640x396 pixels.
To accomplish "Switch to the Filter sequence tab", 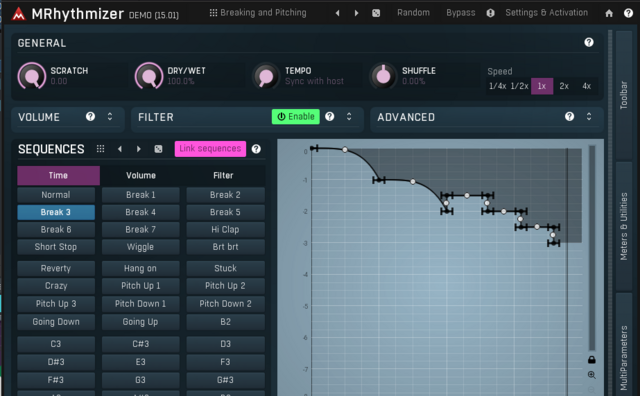I will [x=223, y=176].
